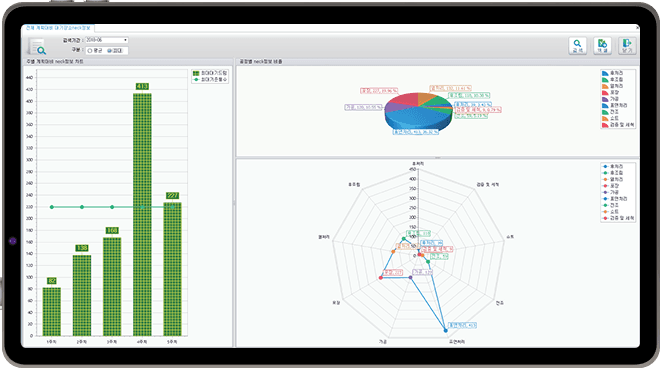Click the 건조 entry in the pie legend
The width and height of the screenshot is (660, 368).
[612, 112]
